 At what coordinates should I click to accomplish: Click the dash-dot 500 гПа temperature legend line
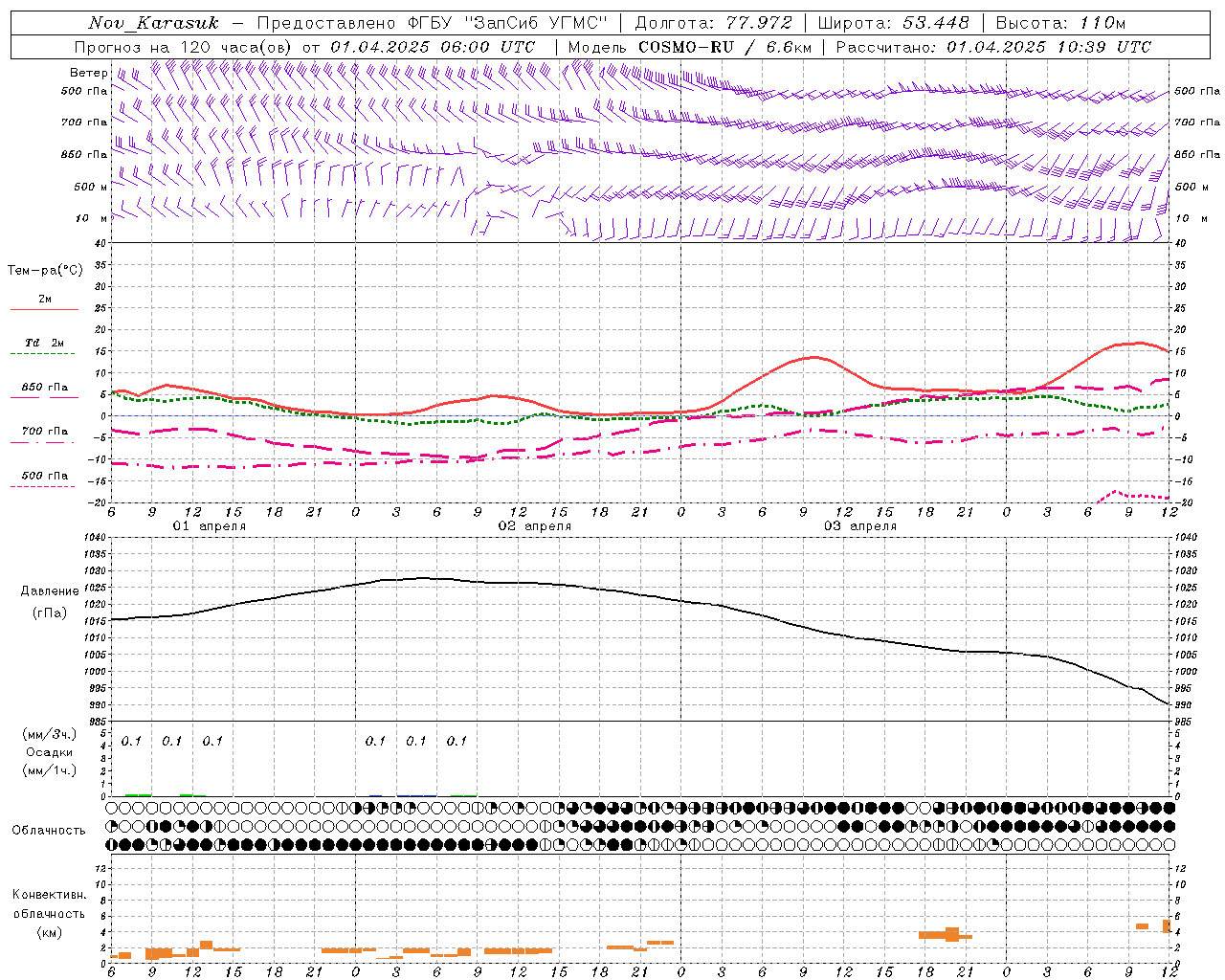click(x=44, y=486)
